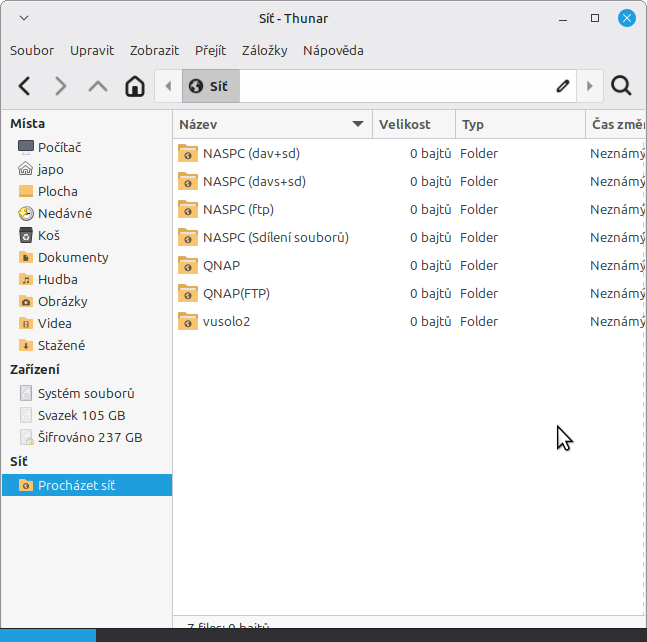Click the Název column sort arrow

[x=358, y=125]
